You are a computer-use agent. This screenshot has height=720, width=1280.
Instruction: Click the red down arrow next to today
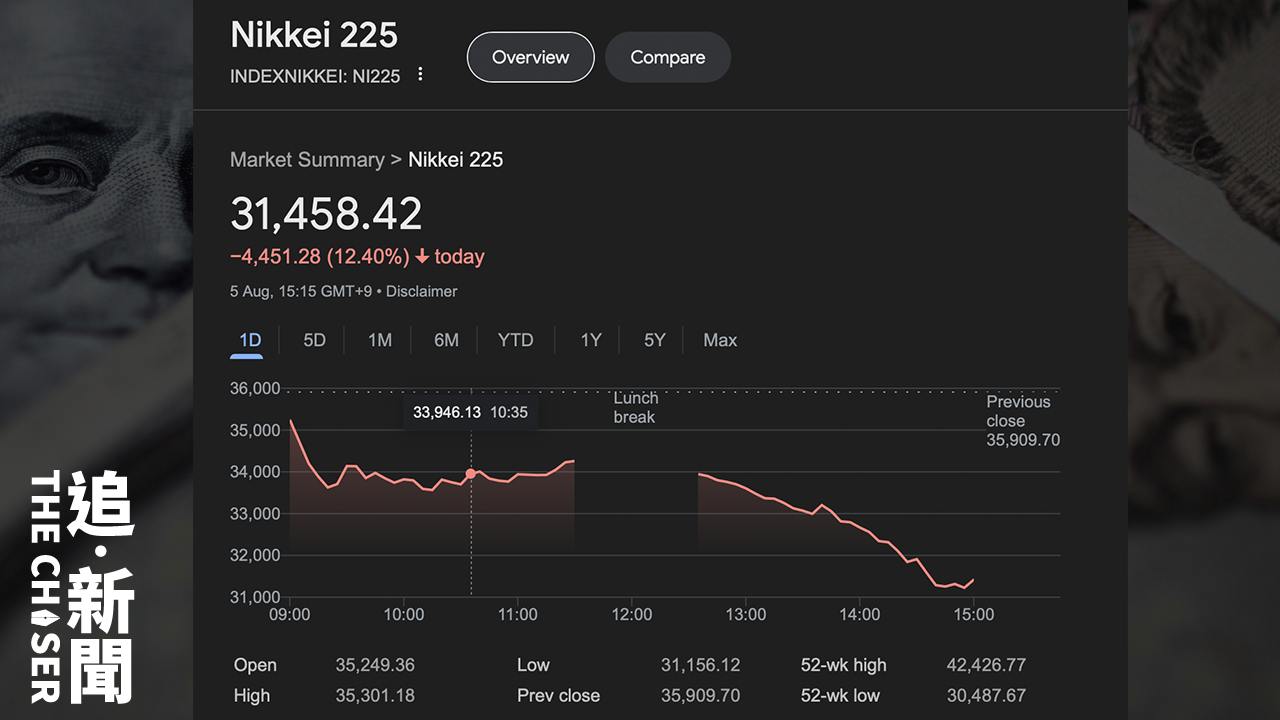(x=422, y=257)
